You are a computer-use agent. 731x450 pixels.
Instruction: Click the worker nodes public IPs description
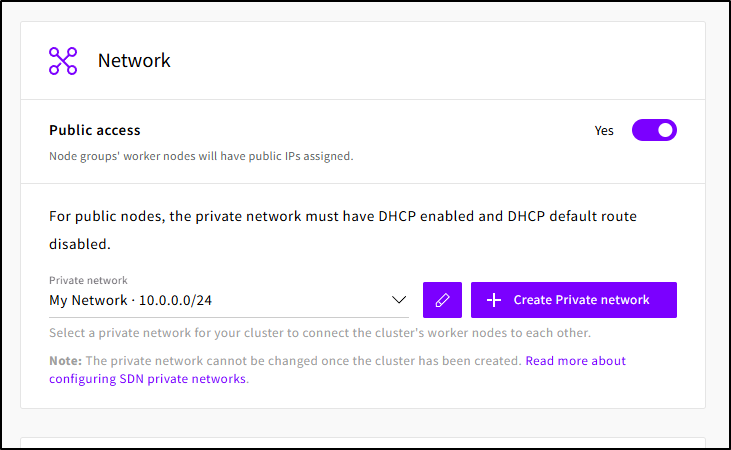click(201, 156)
